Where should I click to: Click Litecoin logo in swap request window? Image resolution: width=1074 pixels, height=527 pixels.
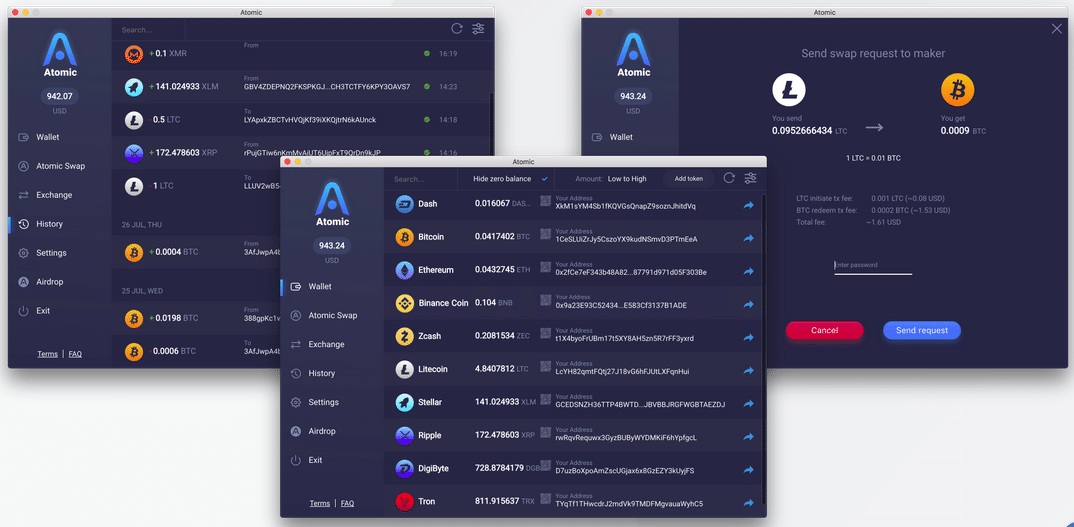tap(789, 90)
